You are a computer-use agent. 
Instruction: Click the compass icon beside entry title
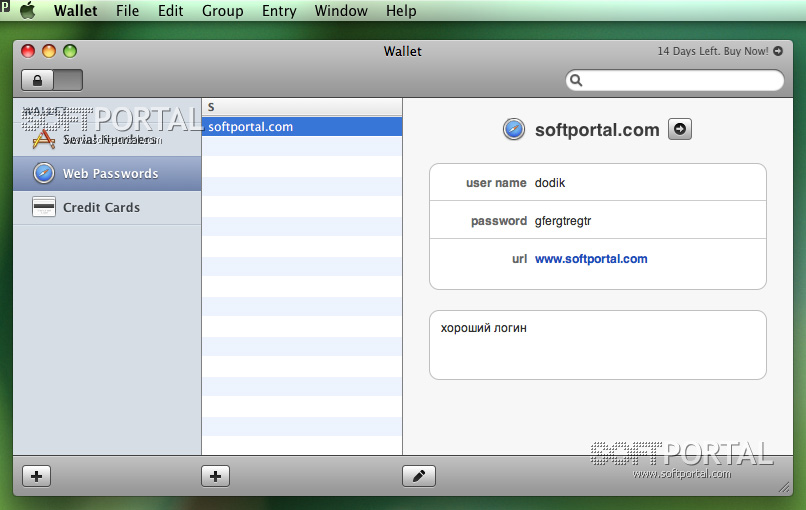point(514,129)
